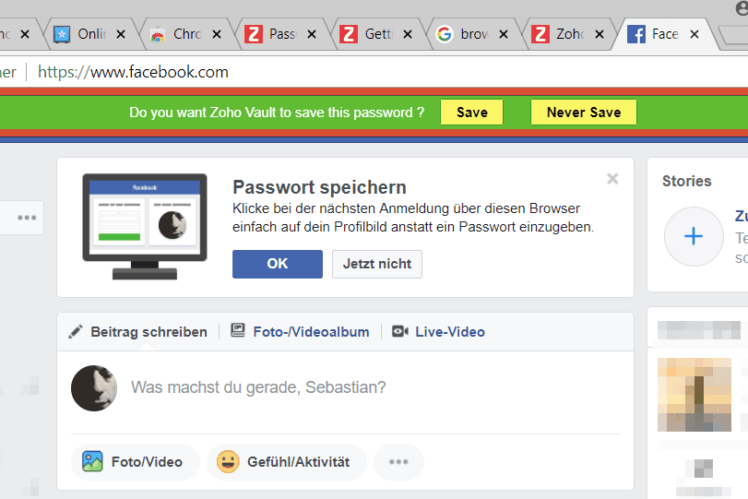748x499 pixels.
Task: Switch to the Facebook tab
Action: click(x=665, y=34)
